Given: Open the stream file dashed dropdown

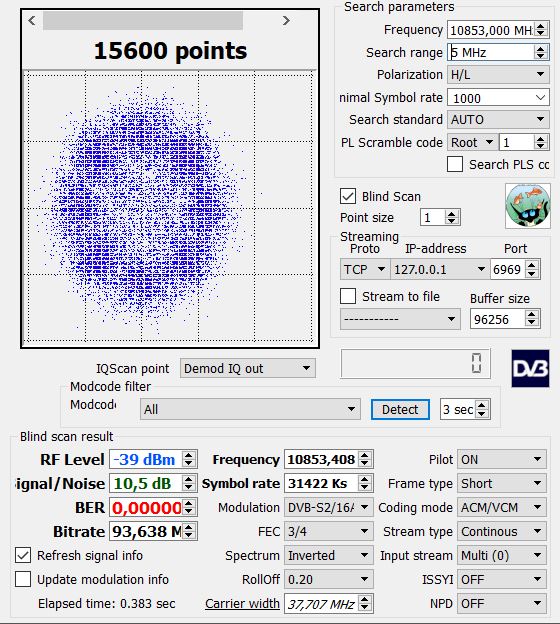Looking at the screenshot, I should [400, 319].
